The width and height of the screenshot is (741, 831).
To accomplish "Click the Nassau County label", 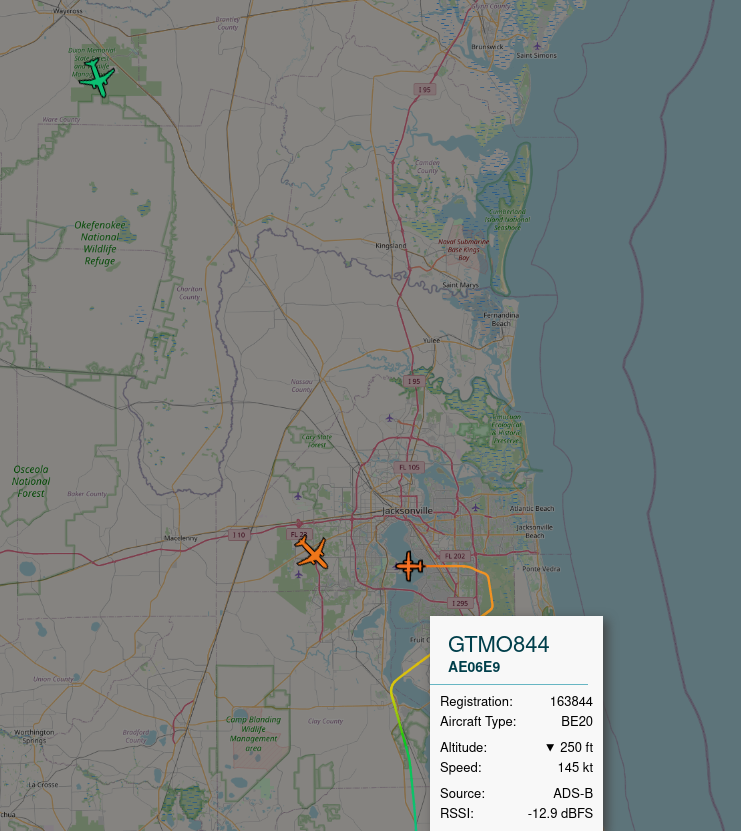I will [301, 385].
